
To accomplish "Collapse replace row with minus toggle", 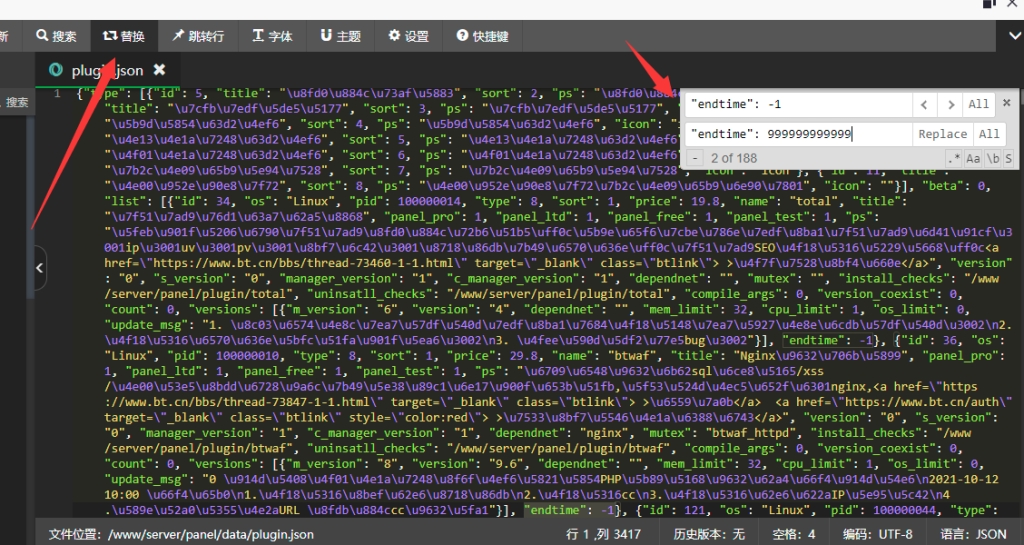I will tap(695, 158).
